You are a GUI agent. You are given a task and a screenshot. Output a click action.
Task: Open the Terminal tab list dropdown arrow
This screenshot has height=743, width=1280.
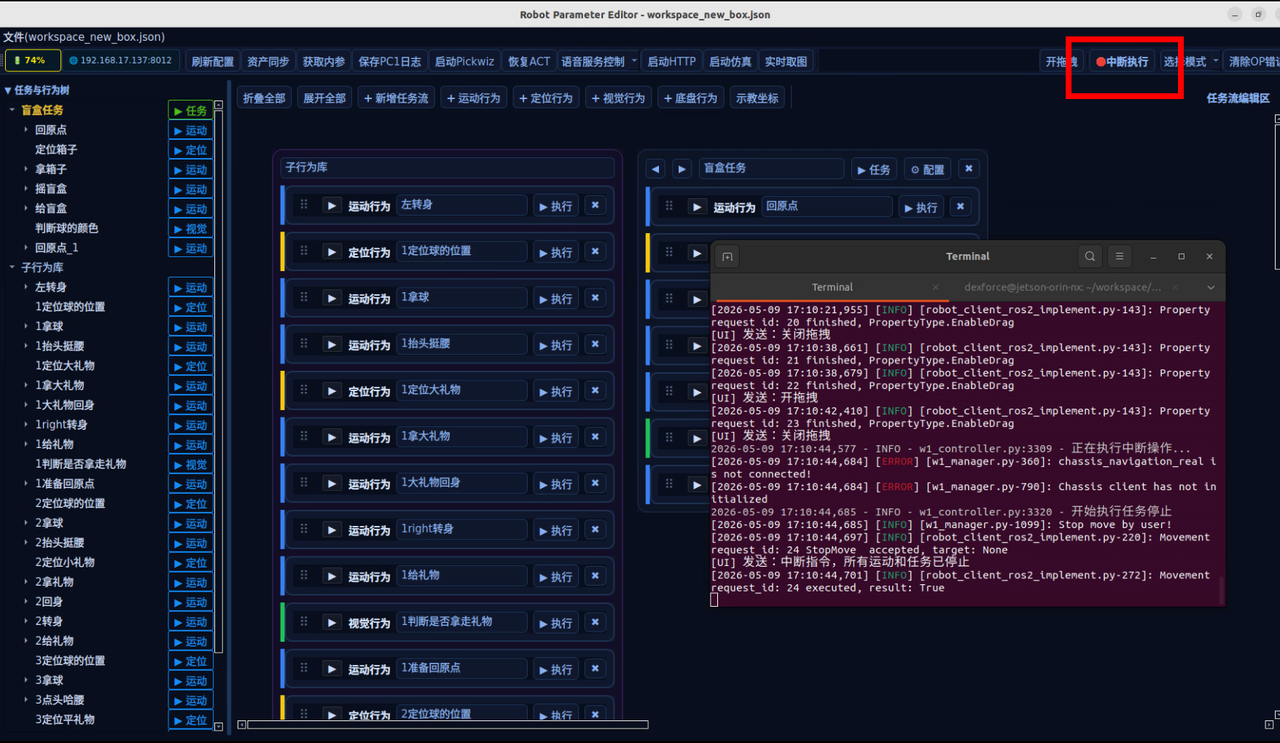pos(1210,287)
